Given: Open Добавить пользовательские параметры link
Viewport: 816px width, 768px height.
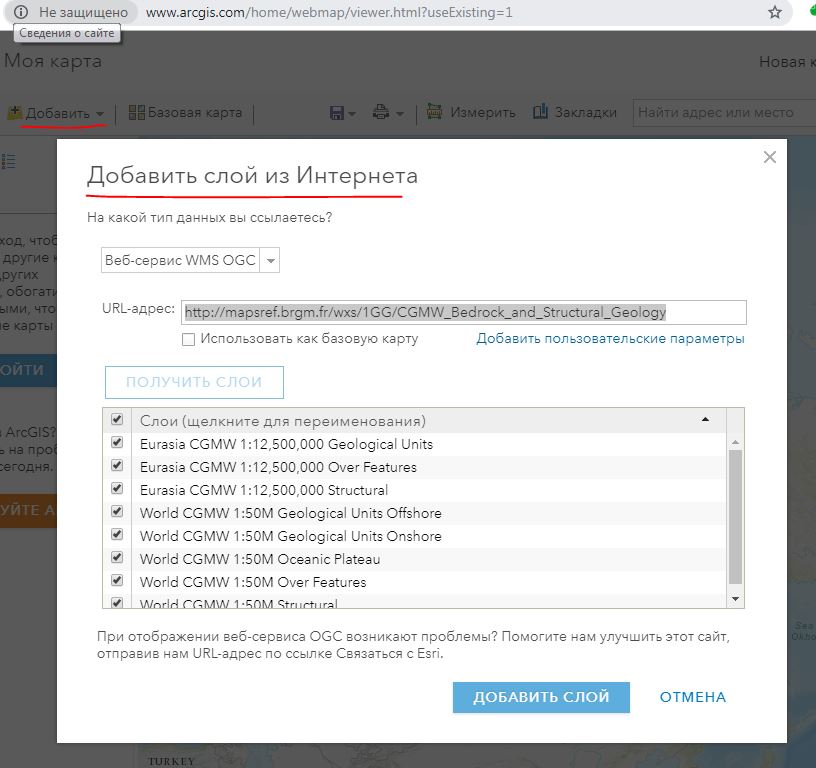Looking at the screenshot, I should coord(610,339).
